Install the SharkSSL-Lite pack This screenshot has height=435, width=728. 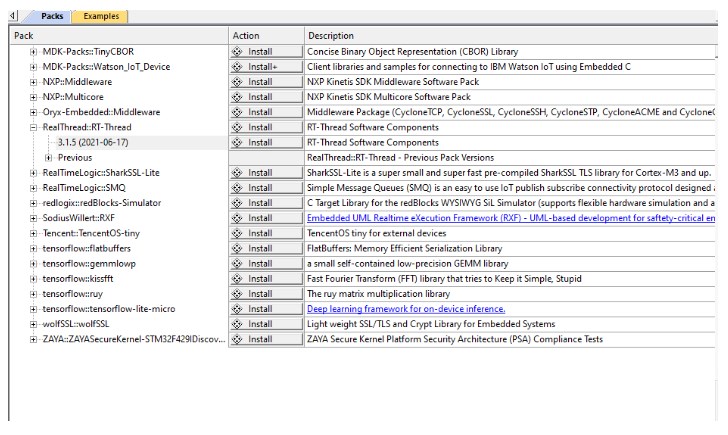click(x=266, y=173)
